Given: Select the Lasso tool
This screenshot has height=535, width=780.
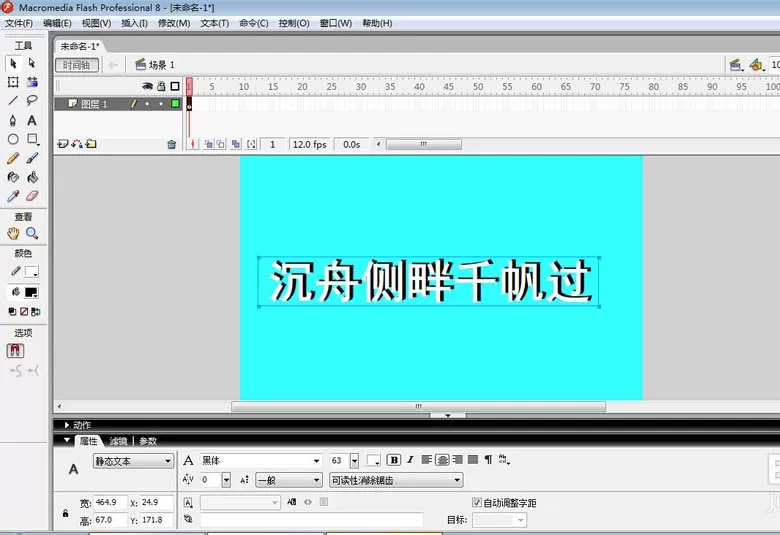Looking at the screenshot, I should 32,101.
